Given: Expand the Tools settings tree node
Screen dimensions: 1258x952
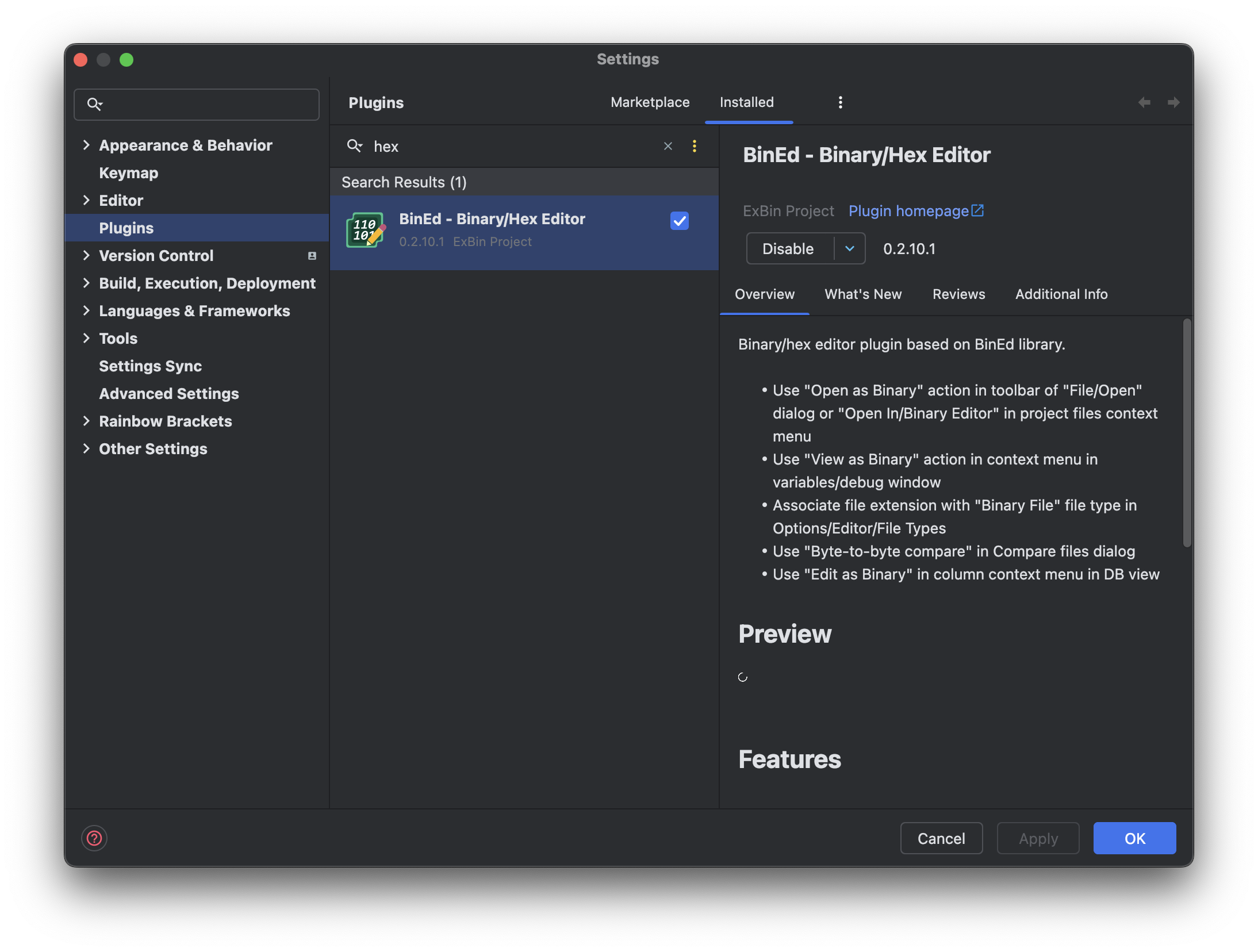Looking at the screenshot, I should 86,338.
